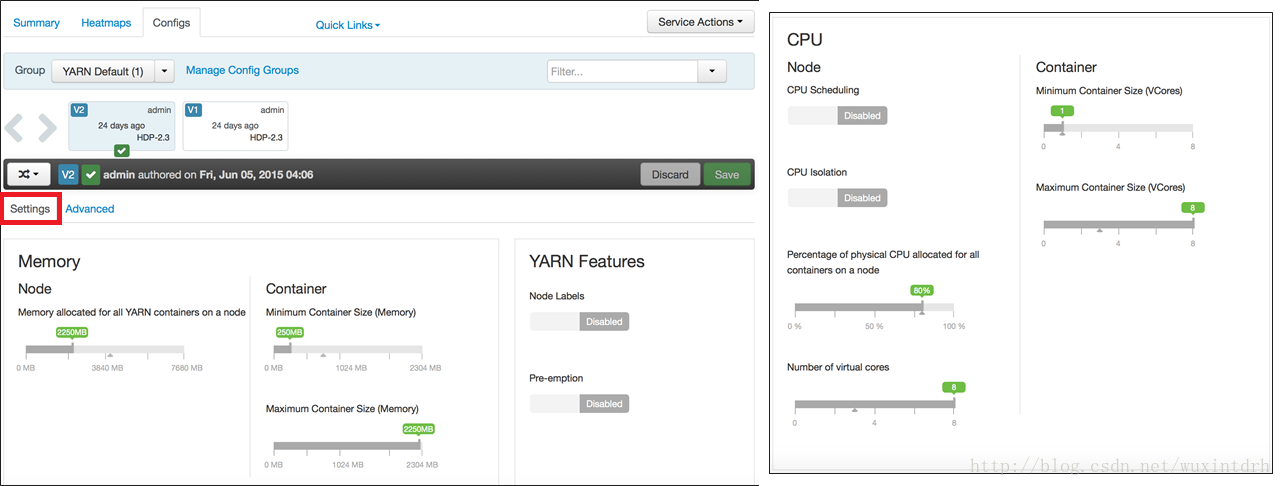This screenshot has width=1281, height=486.
Task: Click the Minimum Container Size (VCores) slider
Action: [1118, 128]
